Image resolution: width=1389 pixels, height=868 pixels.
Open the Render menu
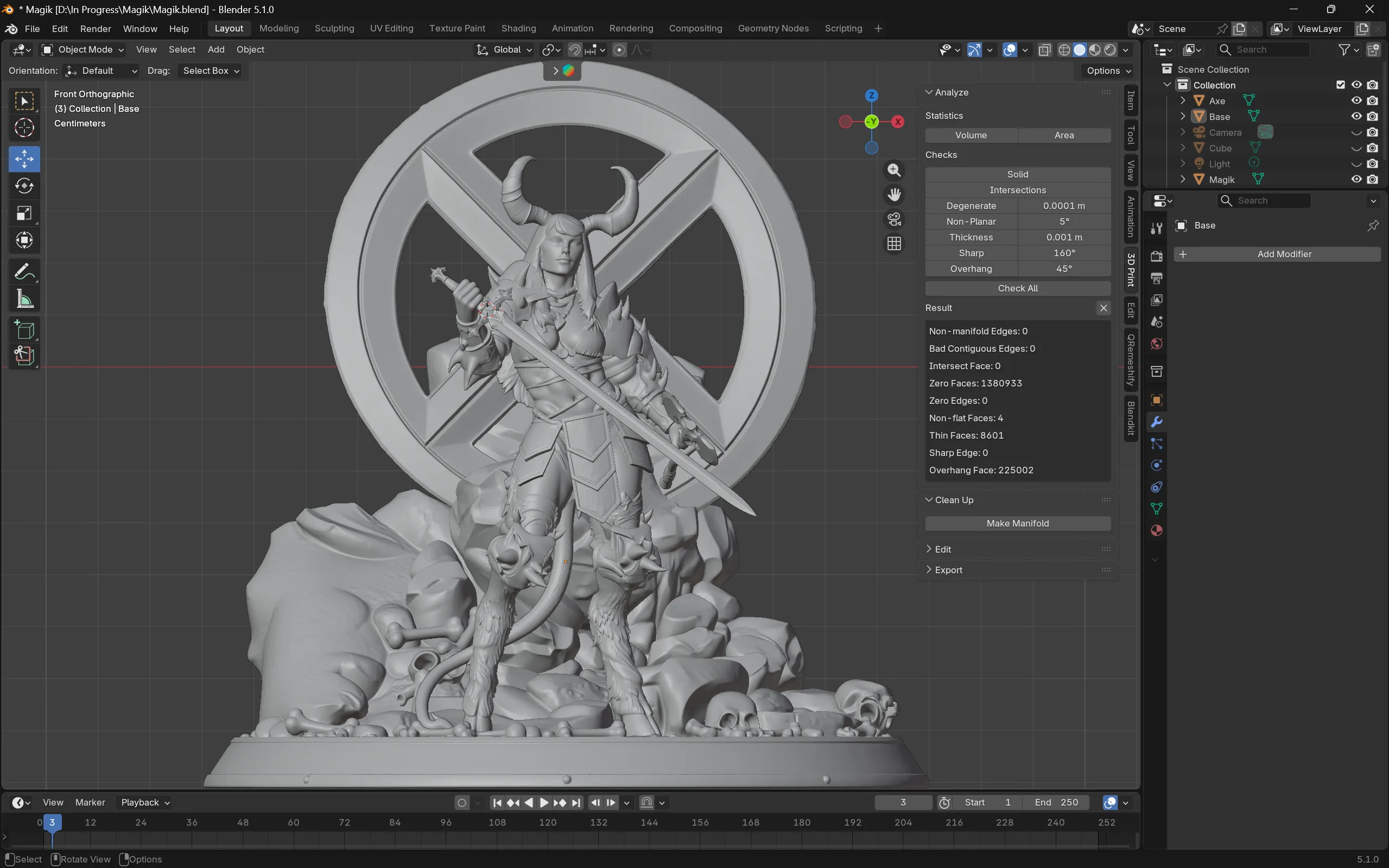pos(96,29)
